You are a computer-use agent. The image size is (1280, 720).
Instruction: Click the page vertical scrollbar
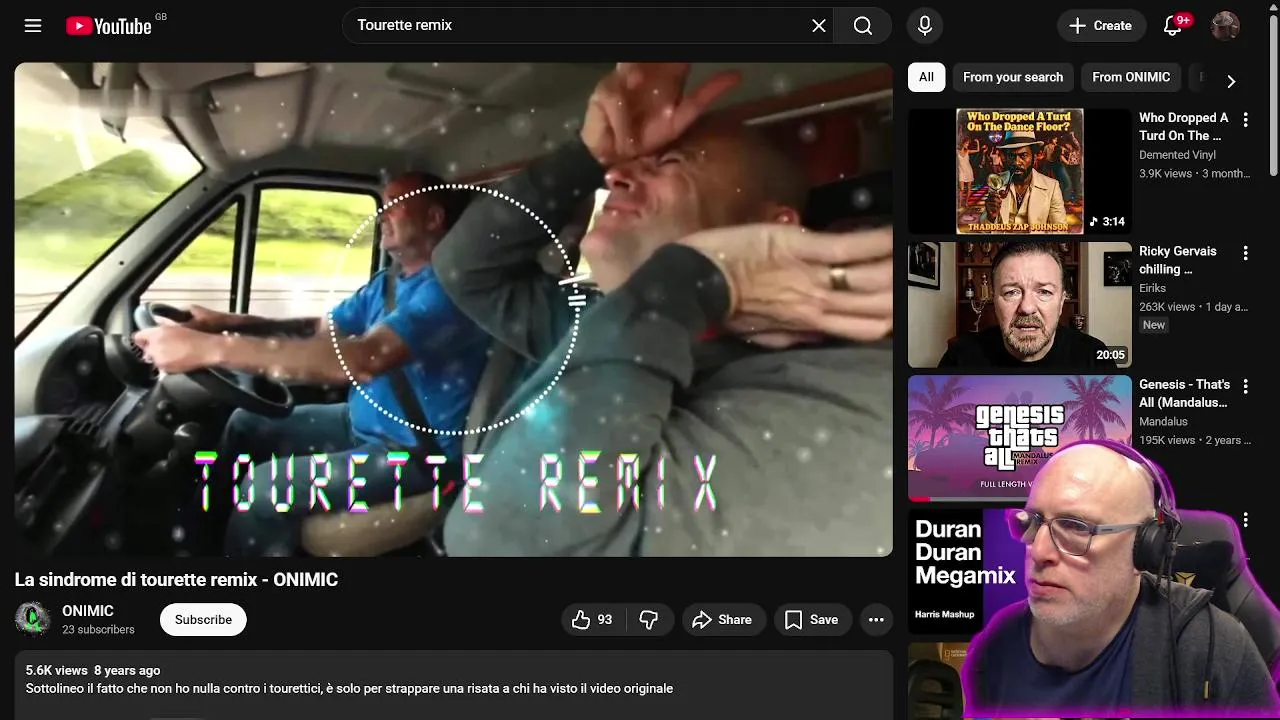pos(1273,95)
